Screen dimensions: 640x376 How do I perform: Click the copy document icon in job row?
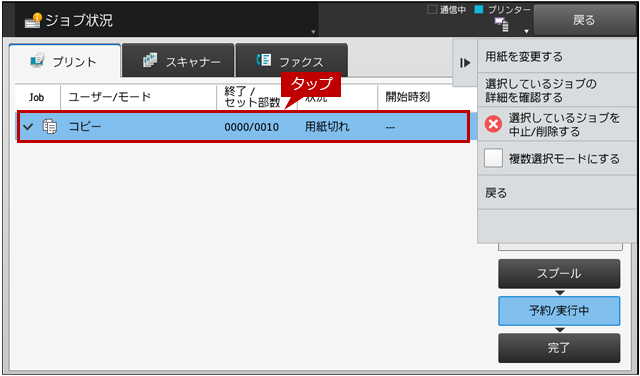click(x=49, y=127)
